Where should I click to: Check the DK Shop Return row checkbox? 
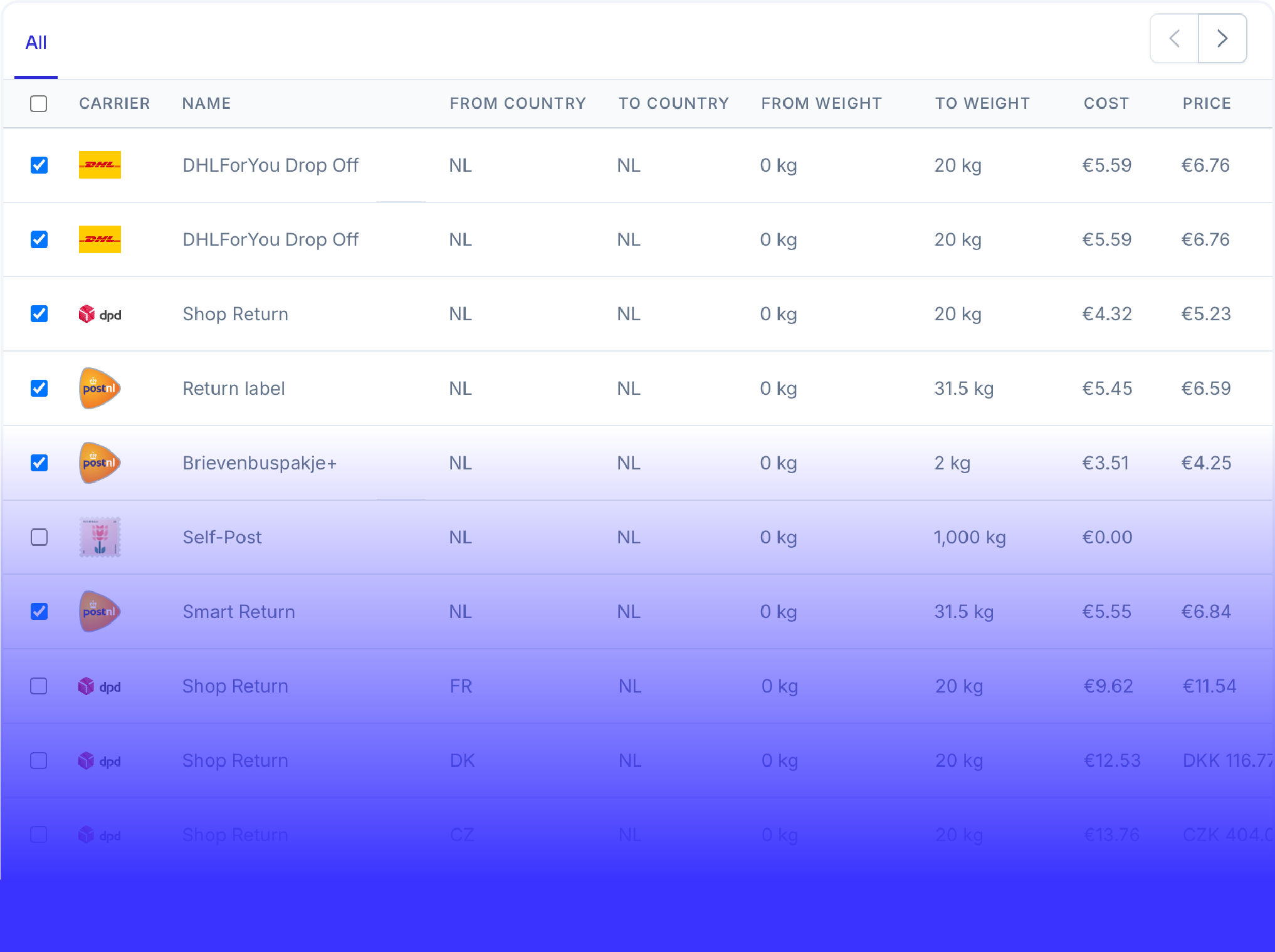point(39,760)
